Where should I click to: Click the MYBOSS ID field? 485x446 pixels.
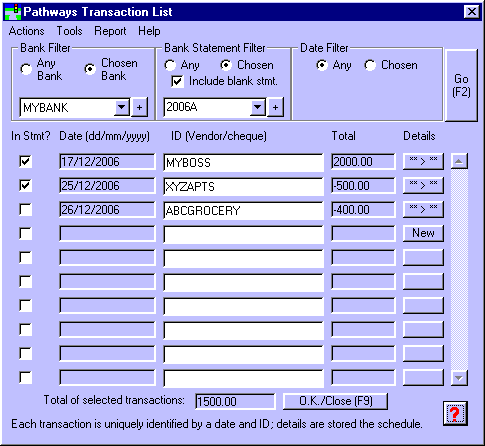click(243, 163)
